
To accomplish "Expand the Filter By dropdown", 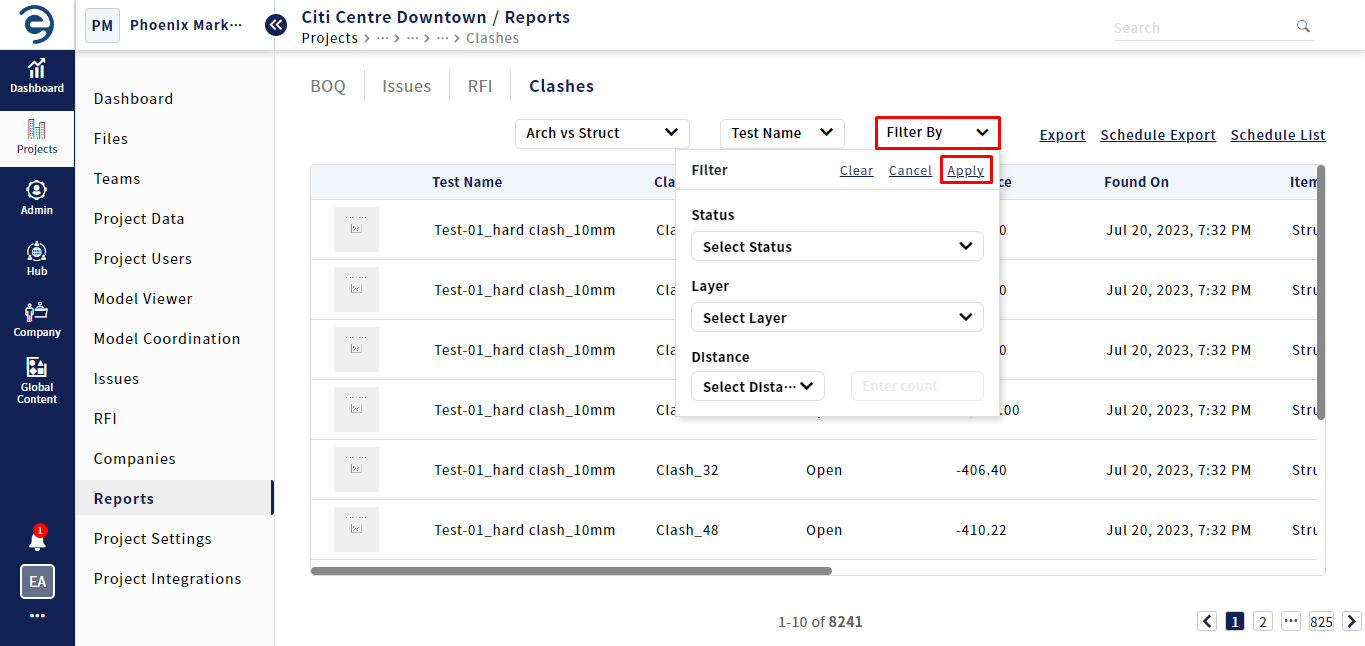I will point(937,132).
